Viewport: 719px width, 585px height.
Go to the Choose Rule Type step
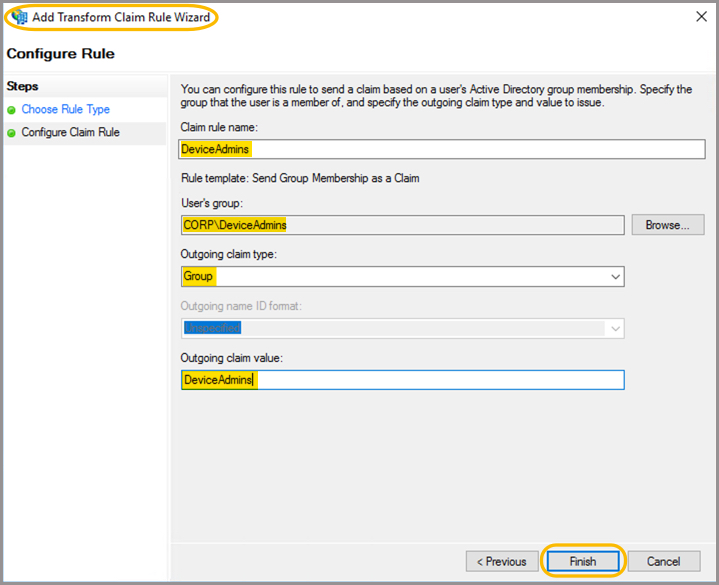pyautogui.click(x=66, y=110)
